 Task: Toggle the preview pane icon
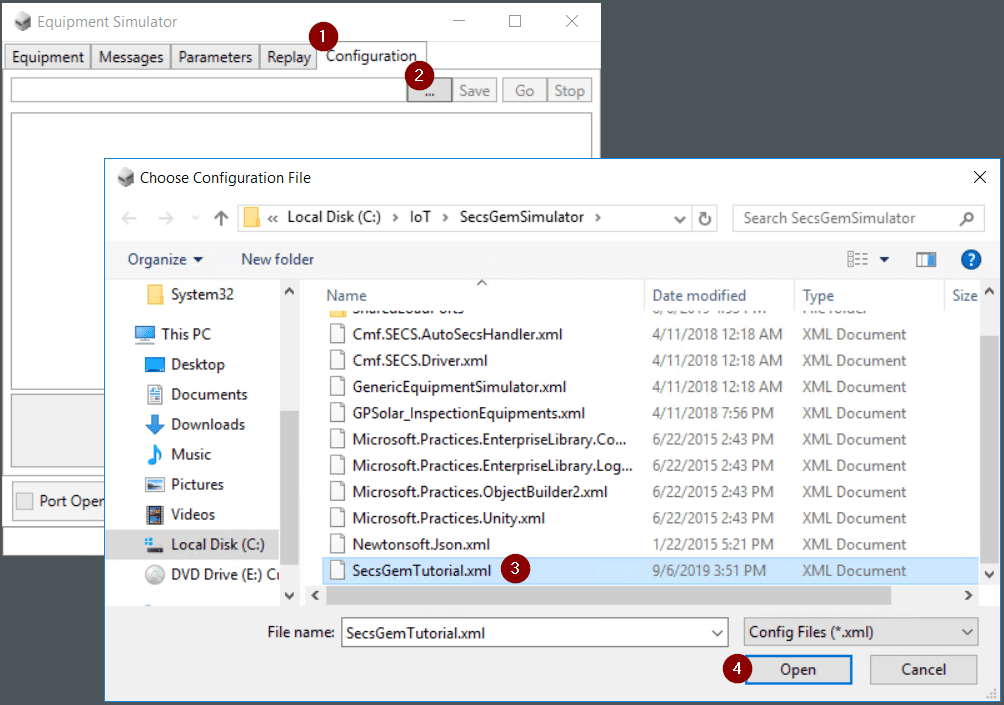click(926, 259)
